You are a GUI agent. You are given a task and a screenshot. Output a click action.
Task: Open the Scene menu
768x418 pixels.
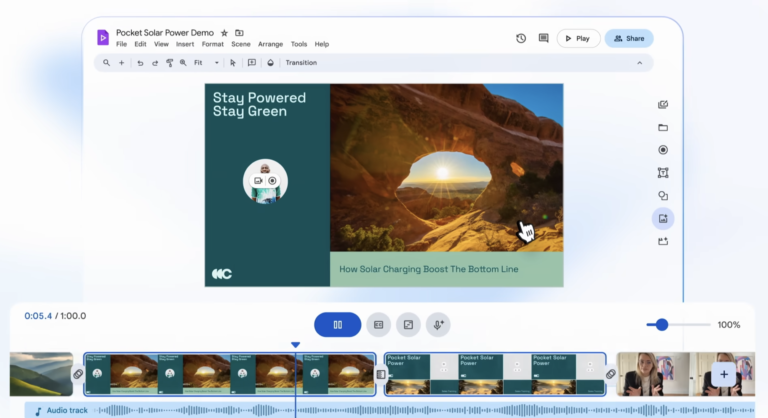click(241, 44)
